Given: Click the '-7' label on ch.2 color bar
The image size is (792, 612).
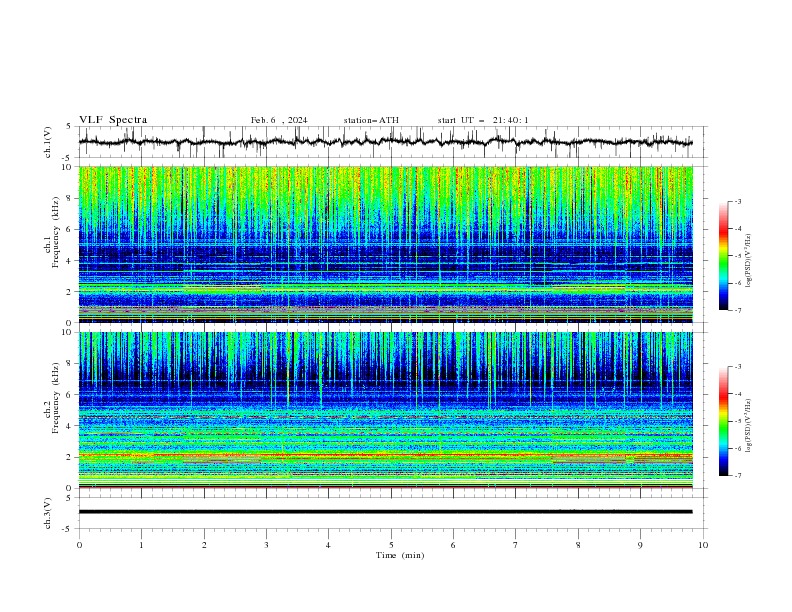Looking at the screenshot, I should coord(737,476).
